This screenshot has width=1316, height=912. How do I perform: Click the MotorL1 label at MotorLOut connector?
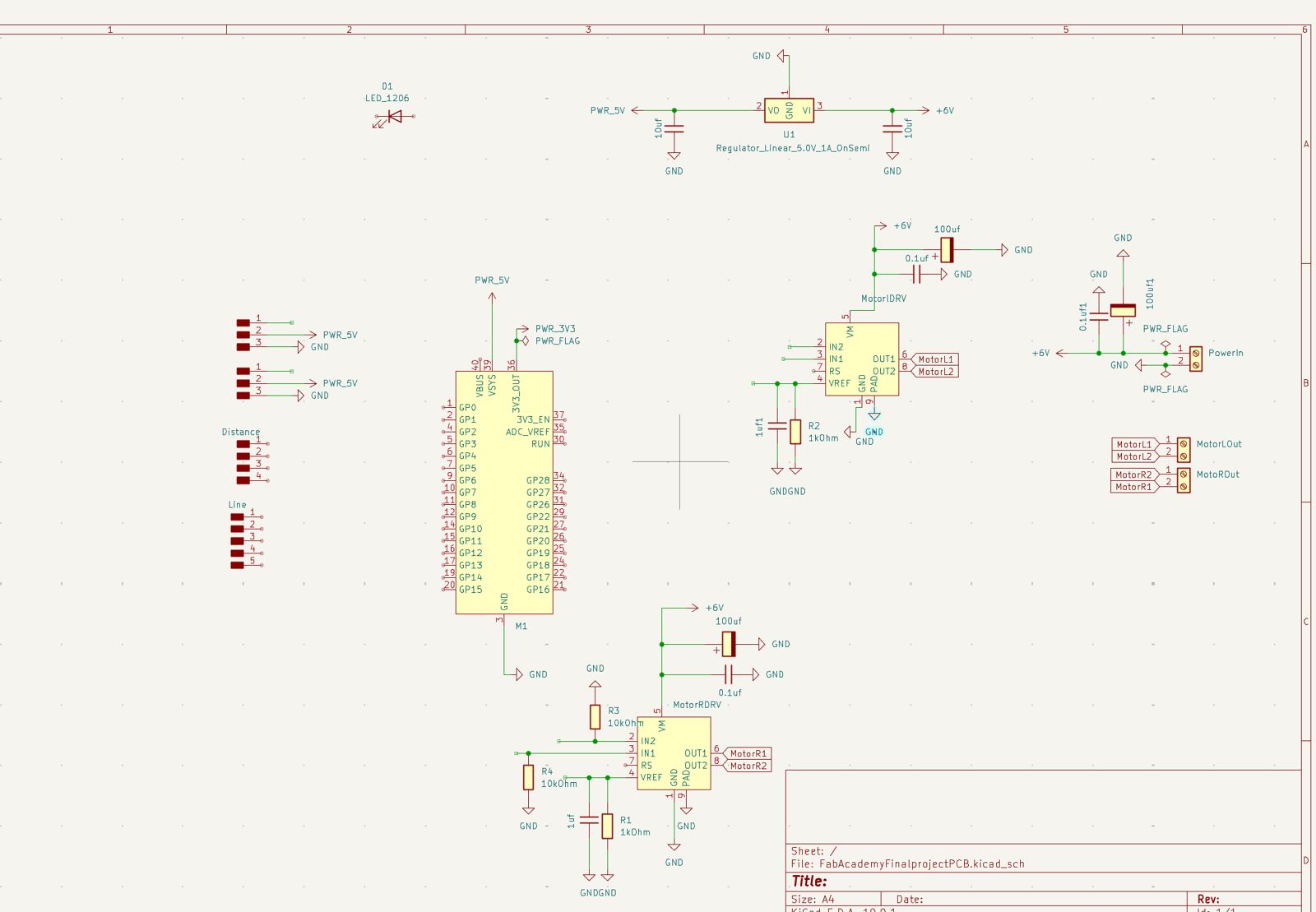(x=1134, y=444)
